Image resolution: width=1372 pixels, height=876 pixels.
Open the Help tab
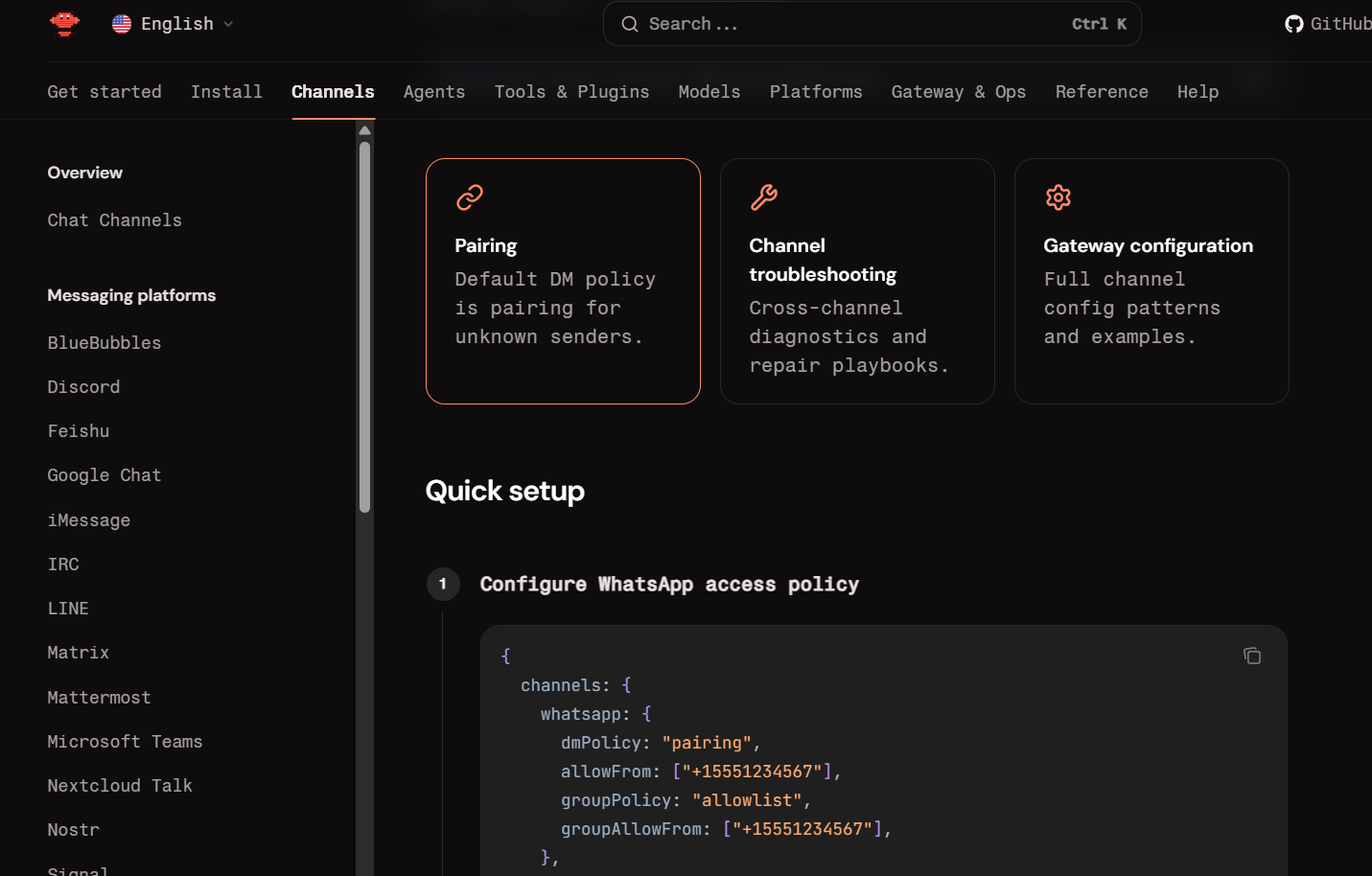(x=1198, y=92)
